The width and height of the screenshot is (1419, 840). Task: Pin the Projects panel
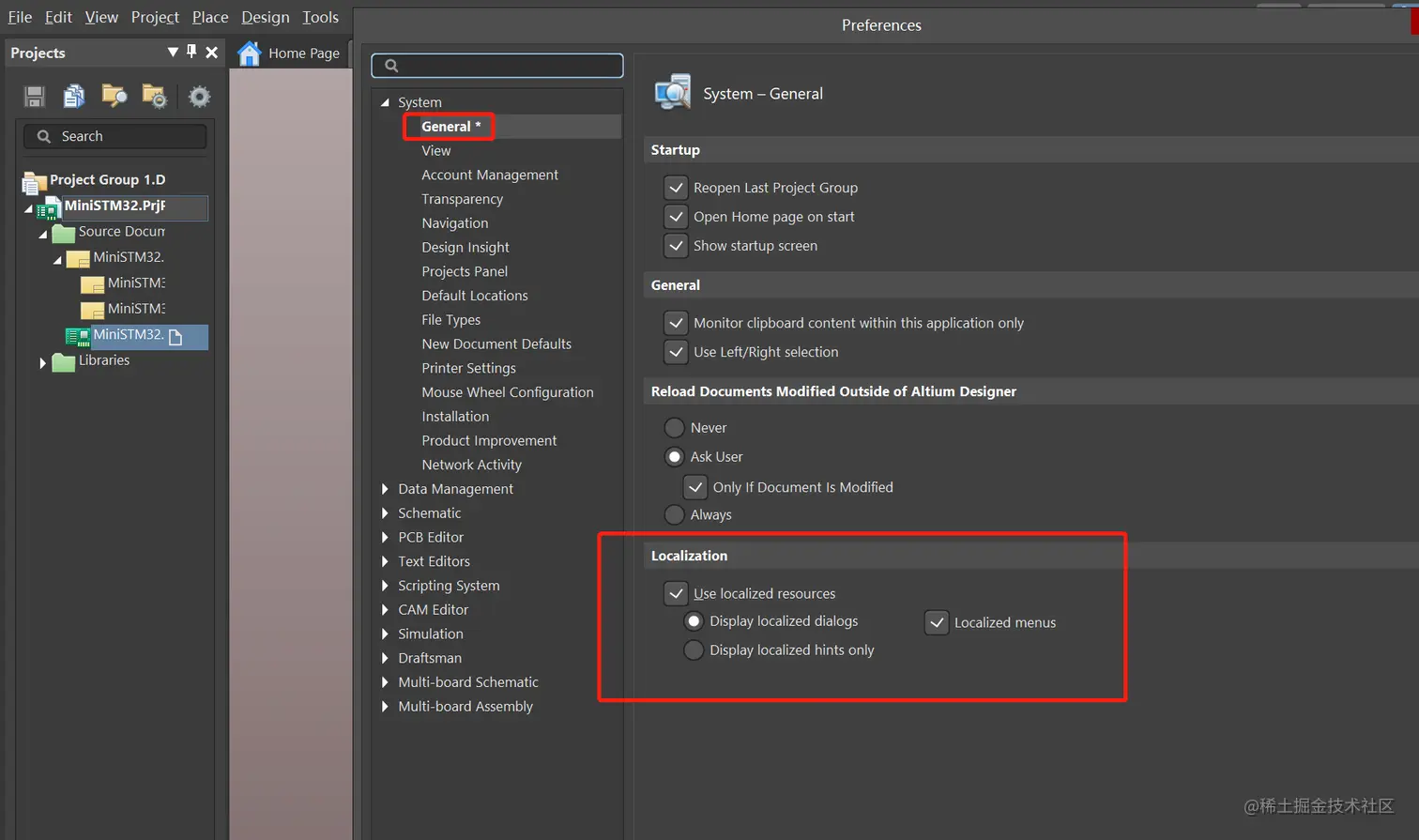tap(191, 53)
